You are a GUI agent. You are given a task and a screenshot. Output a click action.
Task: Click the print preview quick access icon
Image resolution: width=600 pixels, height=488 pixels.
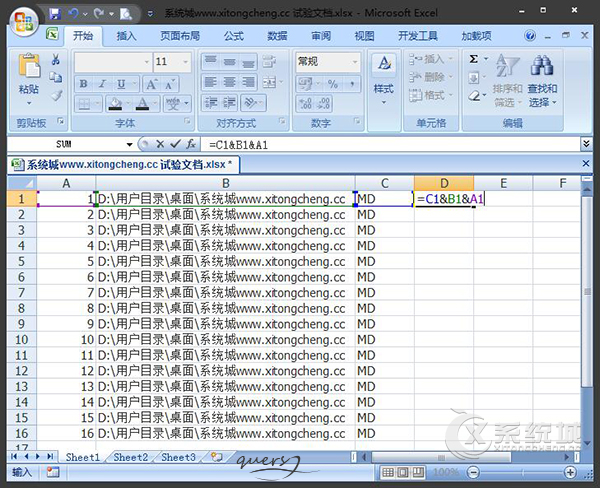(126, 15)
